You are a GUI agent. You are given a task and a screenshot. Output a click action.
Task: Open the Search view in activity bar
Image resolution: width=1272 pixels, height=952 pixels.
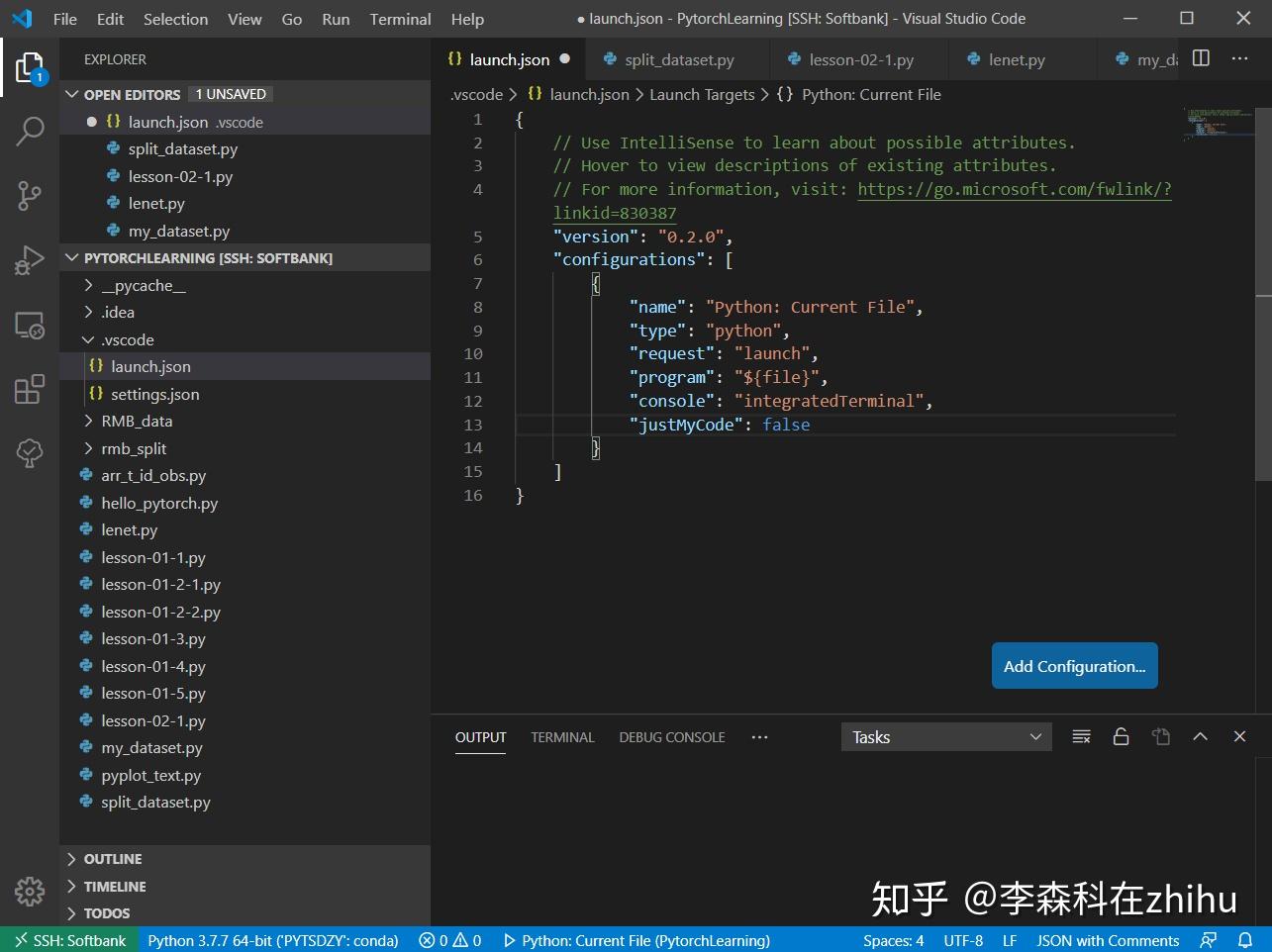click(x=29, y=130)
